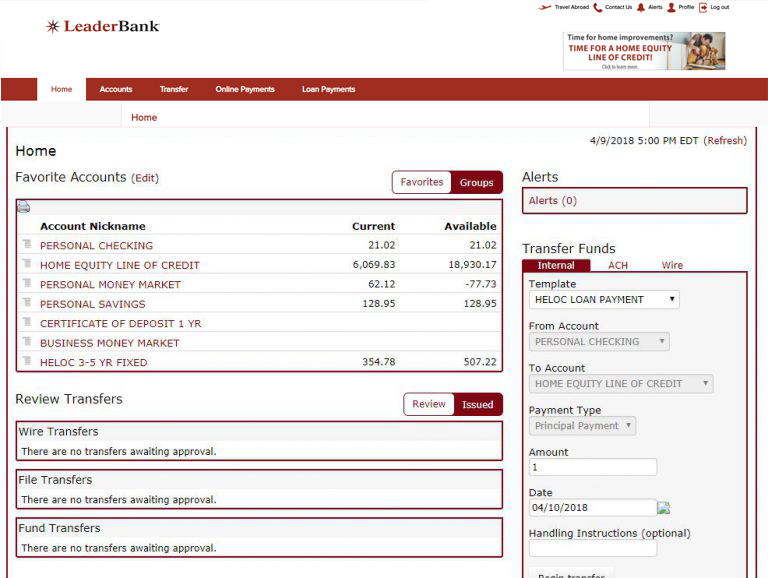Expand the Payment Type dropdown
The image size is (768, 578).
pyautogui.click(x=581, y=426)
